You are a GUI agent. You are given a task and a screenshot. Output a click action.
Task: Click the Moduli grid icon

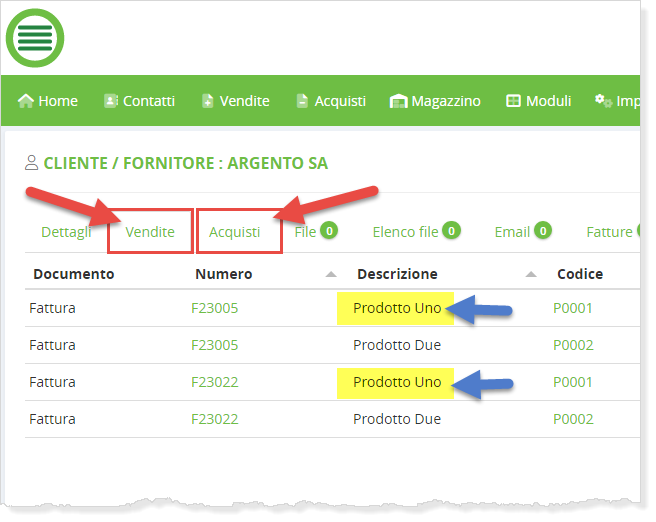tap(513, 101)
